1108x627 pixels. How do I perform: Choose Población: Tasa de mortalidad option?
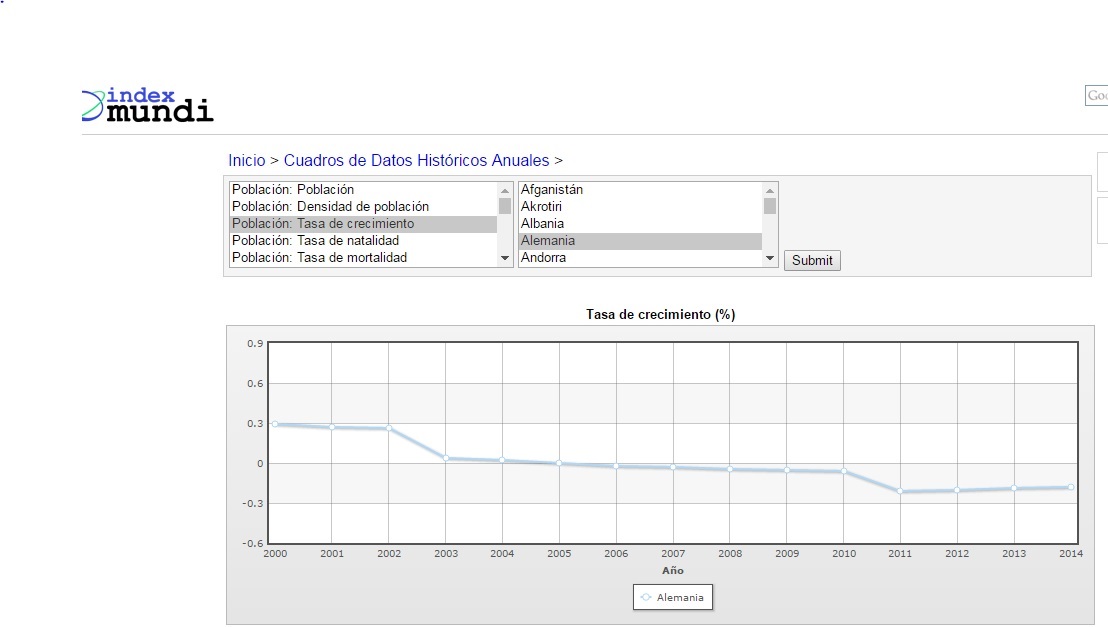319,258
